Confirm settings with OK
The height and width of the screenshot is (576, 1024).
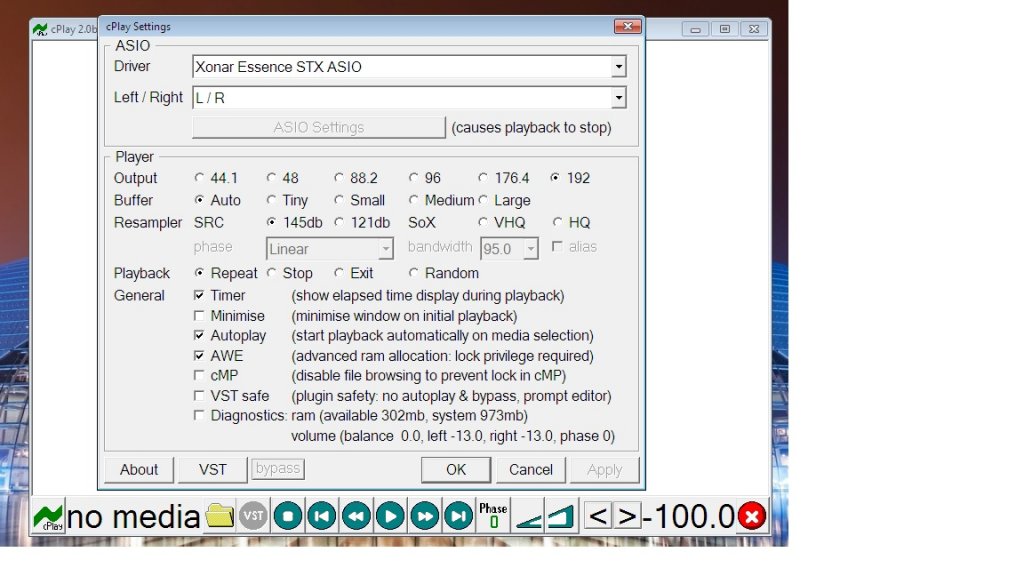[456, 470]
